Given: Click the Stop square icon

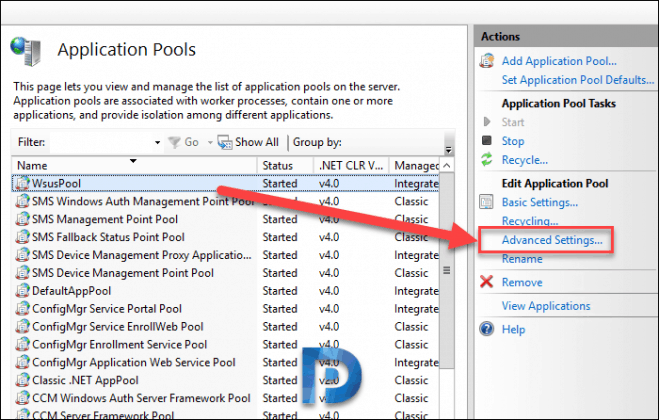Looking at the screenshot, I should click(x=486, y=140).
